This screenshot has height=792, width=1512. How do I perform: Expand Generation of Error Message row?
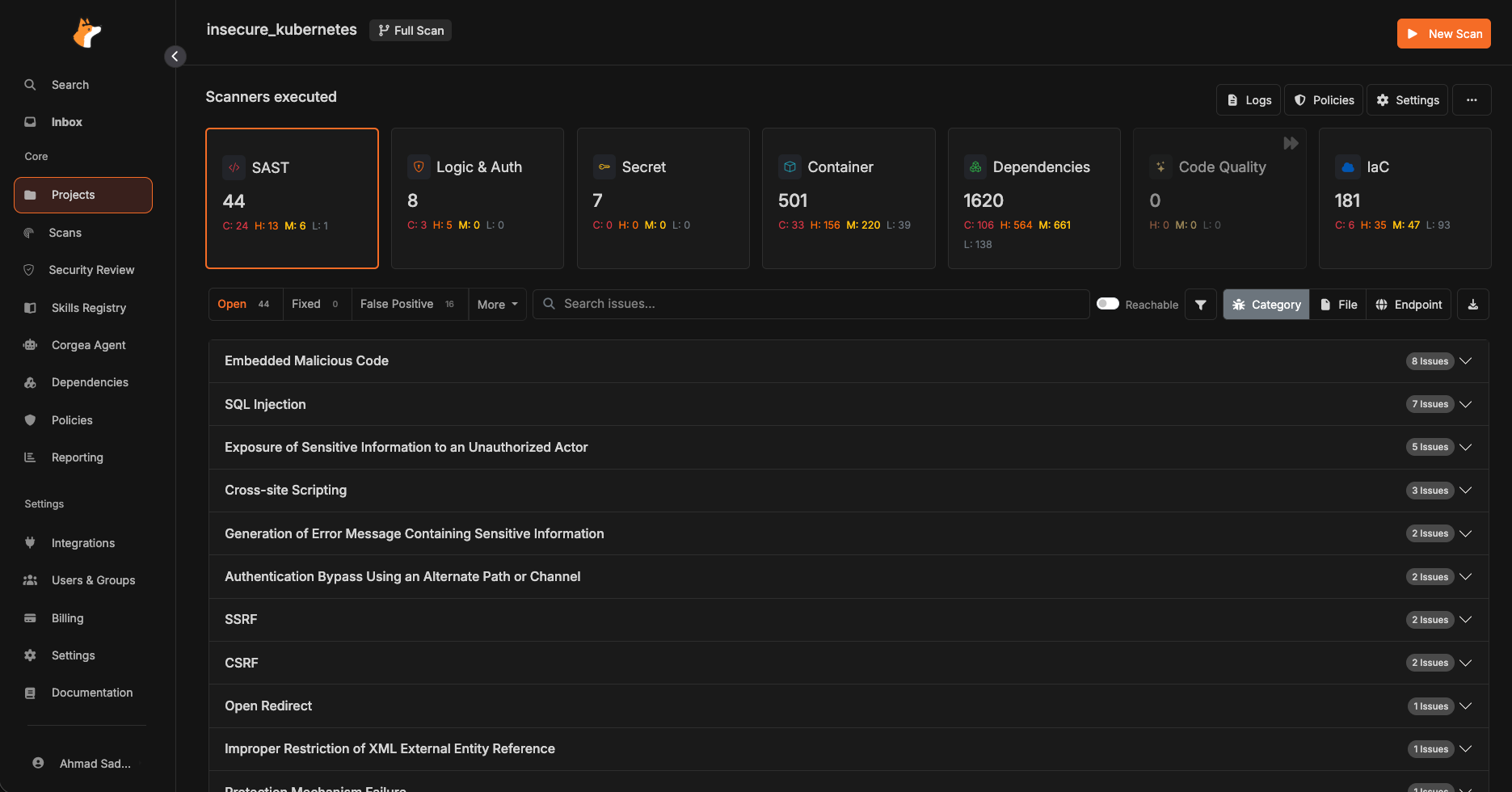tap(849, 533)
